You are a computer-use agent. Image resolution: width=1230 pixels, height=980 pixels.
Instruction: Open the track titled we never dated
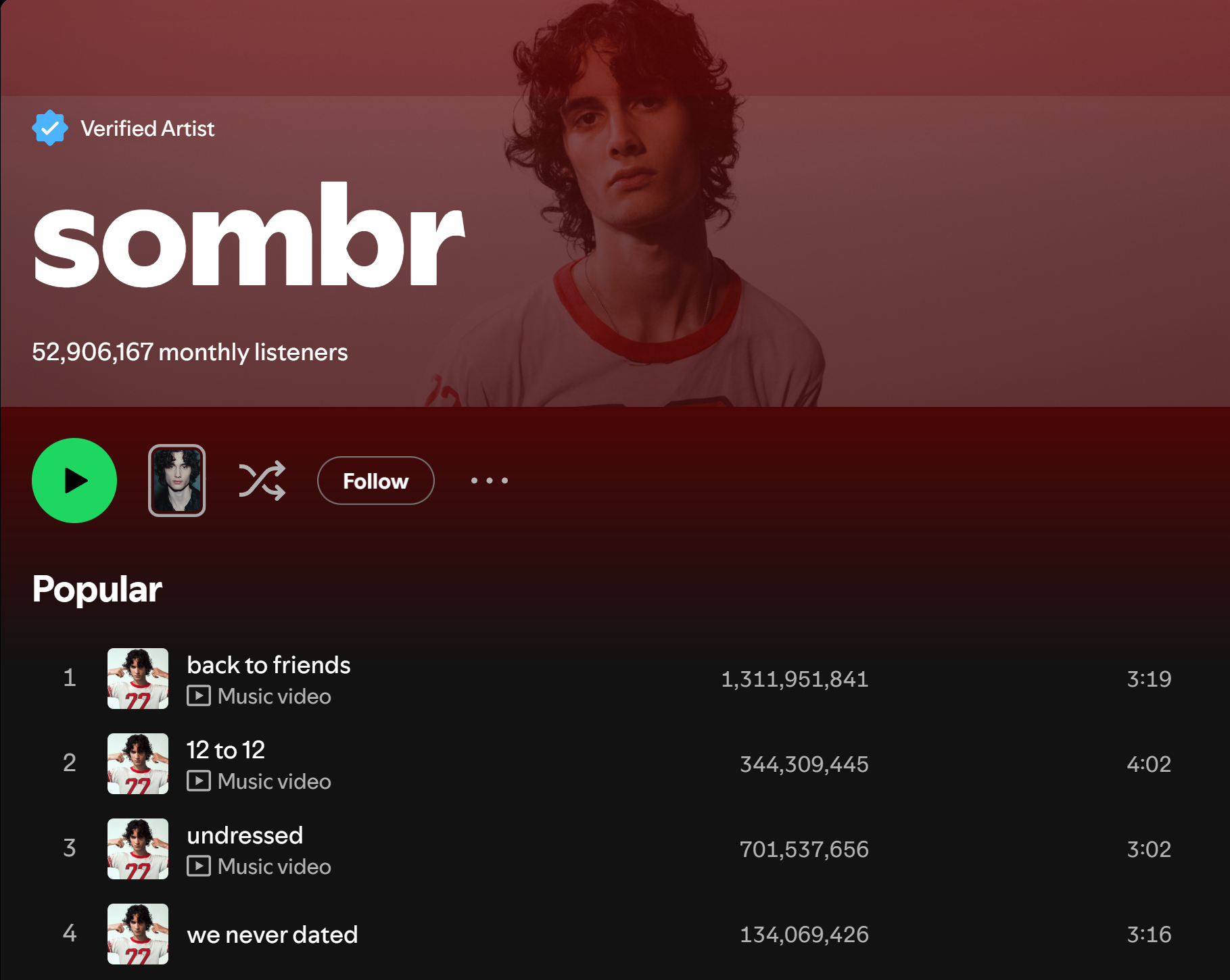coord(272,935)
